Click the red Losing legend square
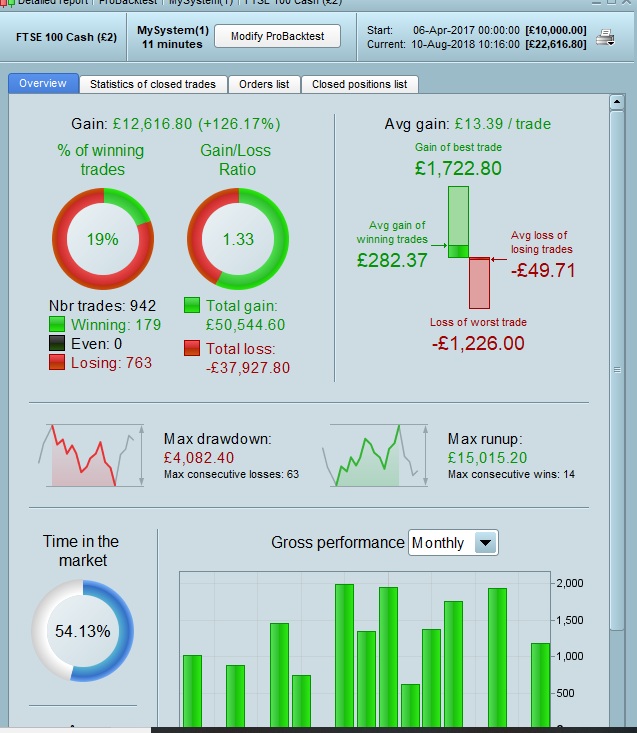Viewport: 637px width, 733px height. point(57,362)
